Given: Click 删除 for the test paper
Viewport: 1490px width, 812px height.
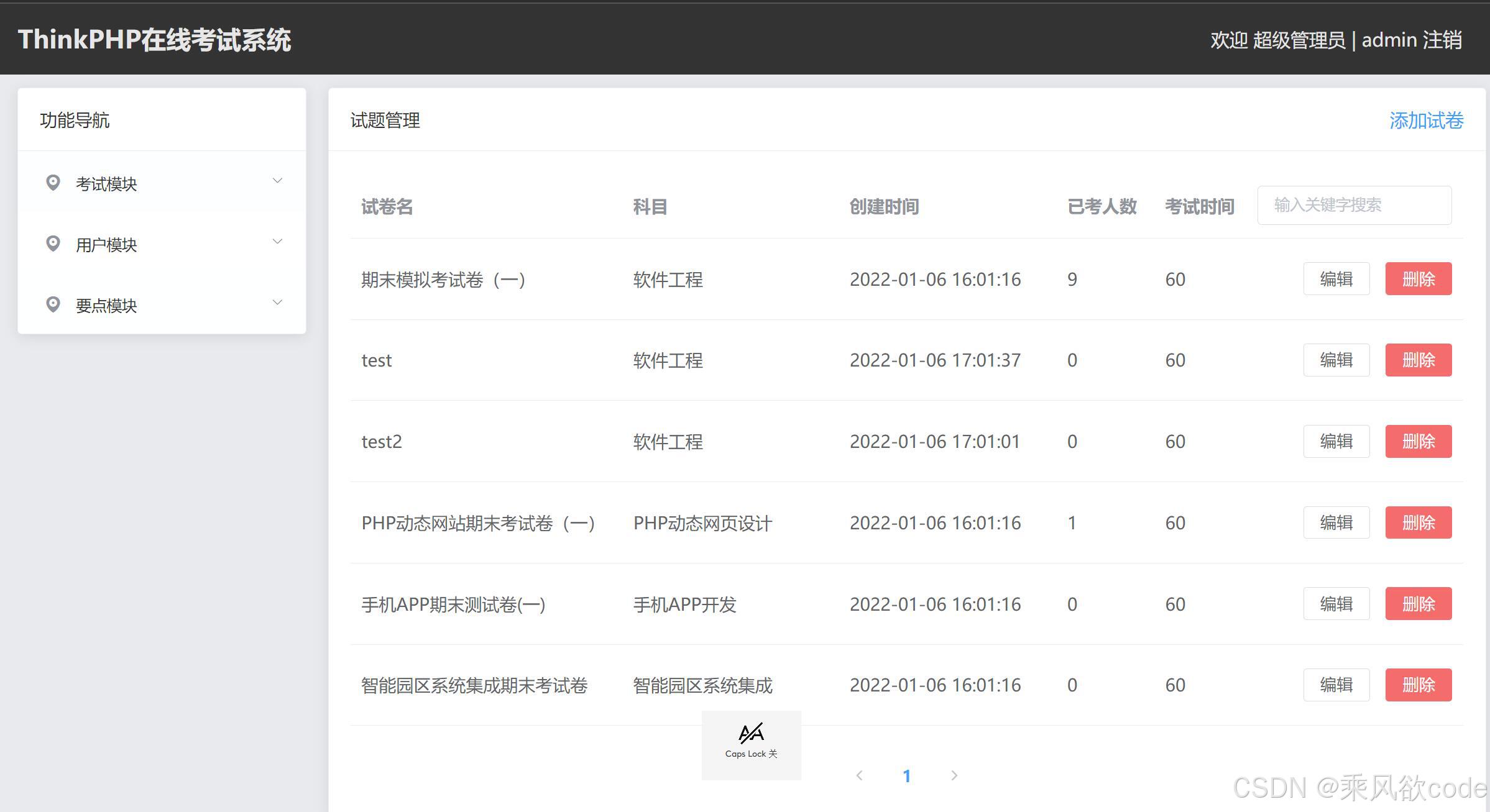Looking at the screenshot, I should point(1418,360).
